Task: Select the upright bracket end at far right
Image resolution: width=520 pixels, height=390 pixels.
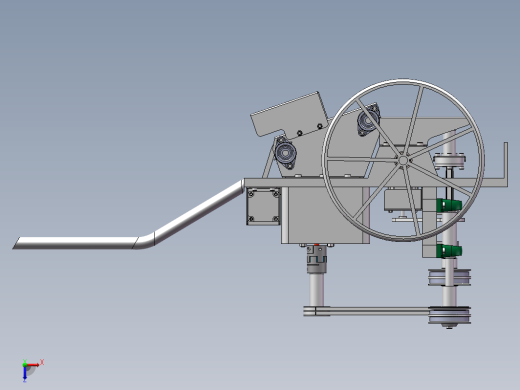Action: pos(506,164)
